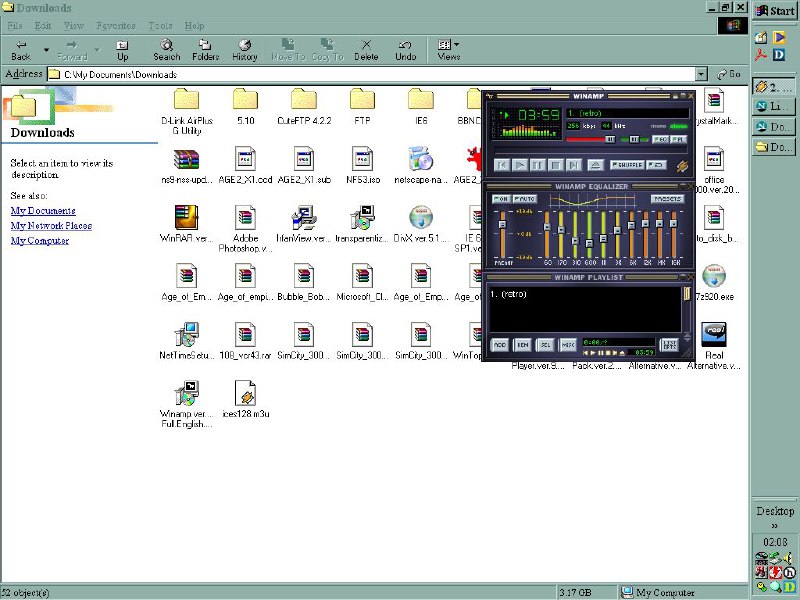Select the D-Link AirPlus G Utility folder
Image resolution: width=800 pixels, height=600 pixels.
187,111
